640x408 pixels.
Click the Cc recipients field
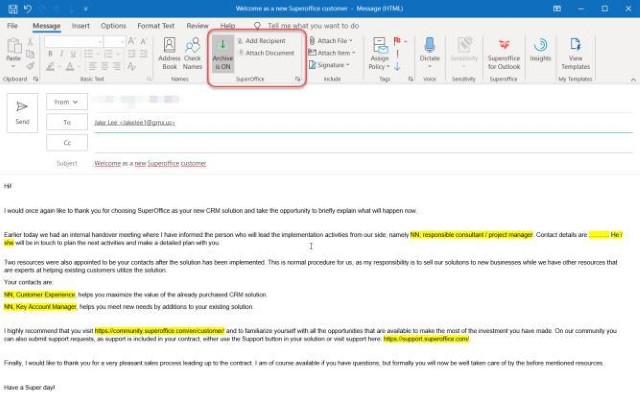point(363,143)
